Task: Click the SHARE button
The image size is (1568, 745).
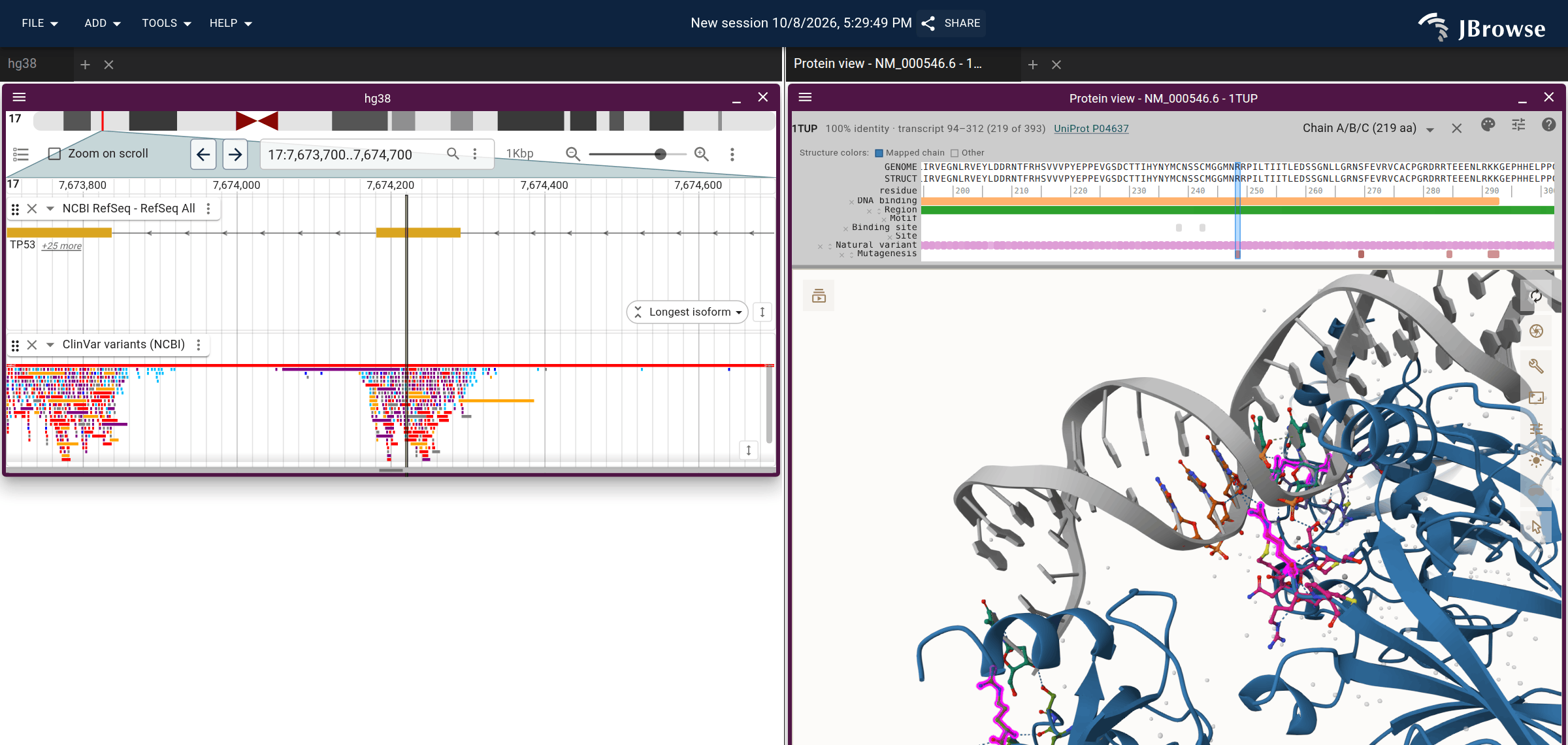Action: 951,23
